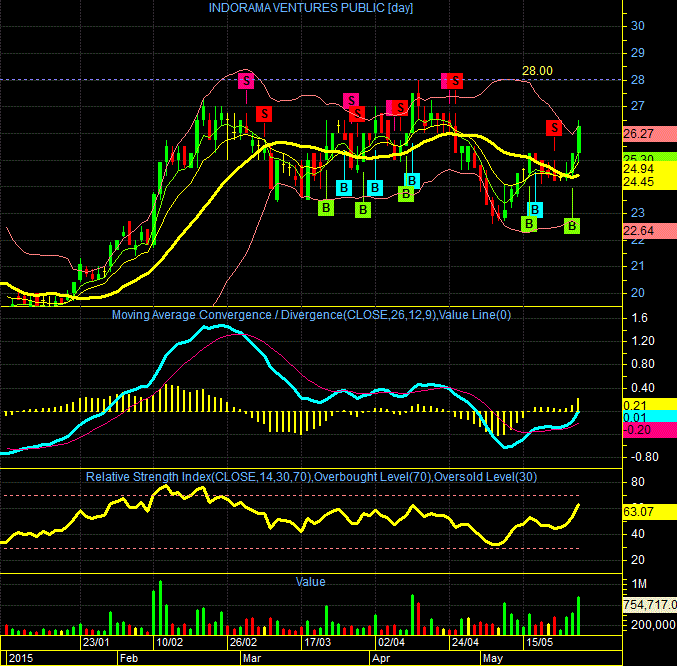Click the pink S sell marker at February peak

pyautogui.click(x=246, y=81)
